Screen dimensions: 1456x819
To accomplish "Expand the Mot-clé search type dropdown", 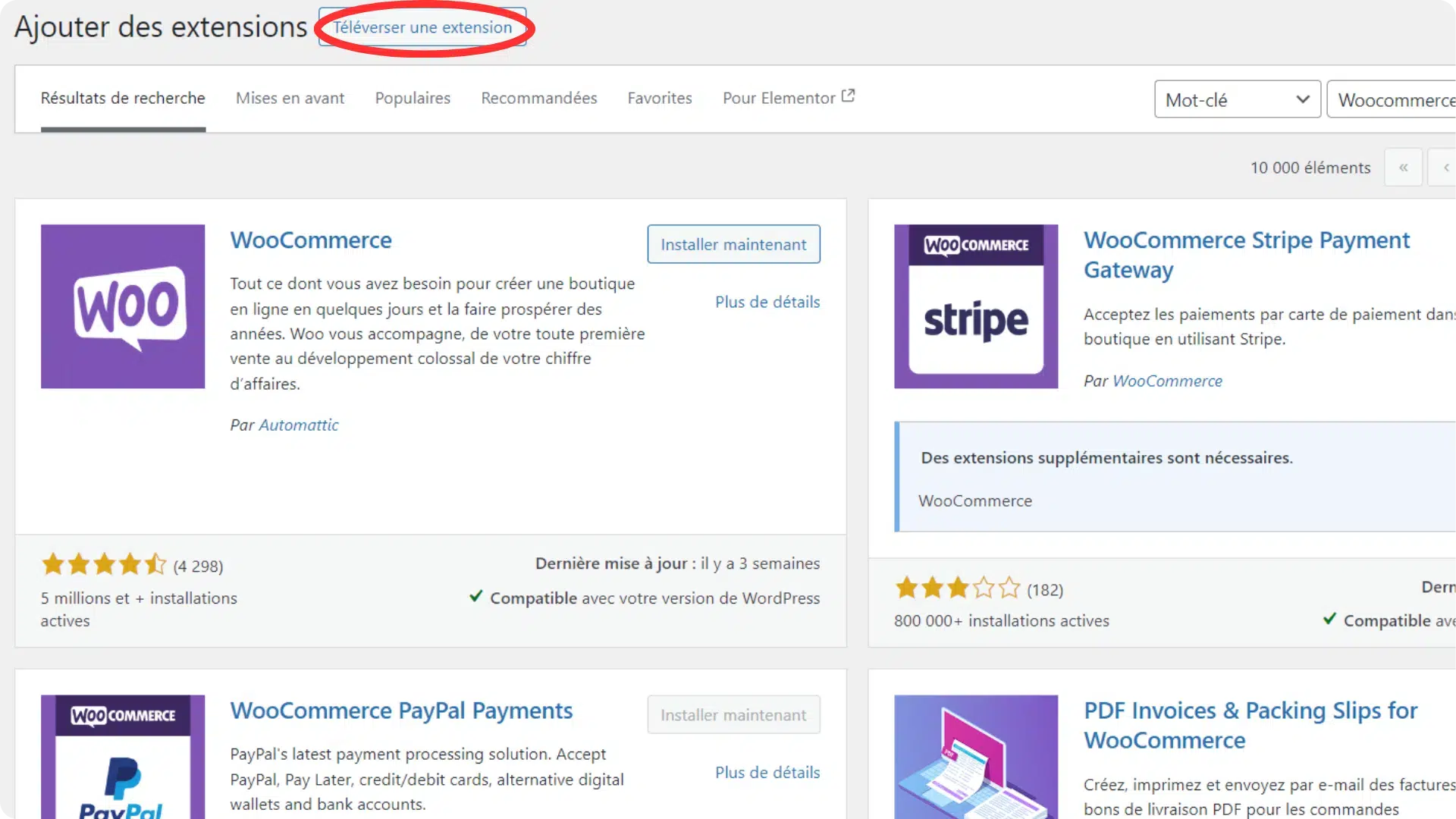I will (x=1238, y=99).
